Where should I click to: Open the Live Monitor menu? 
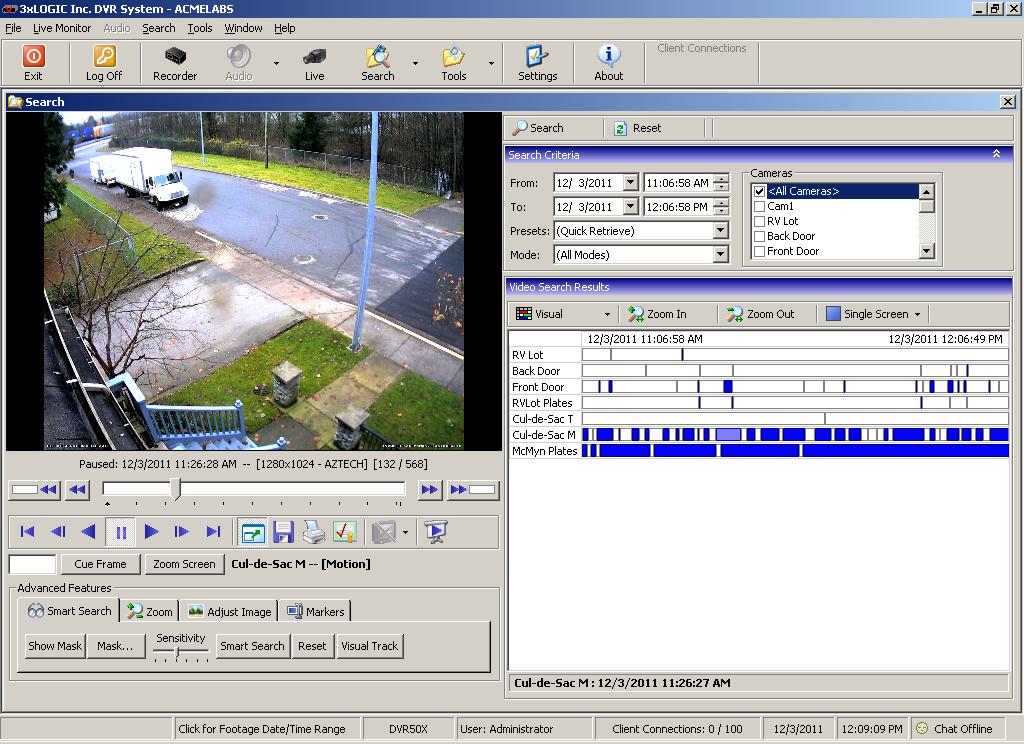(x=62, y=28)
